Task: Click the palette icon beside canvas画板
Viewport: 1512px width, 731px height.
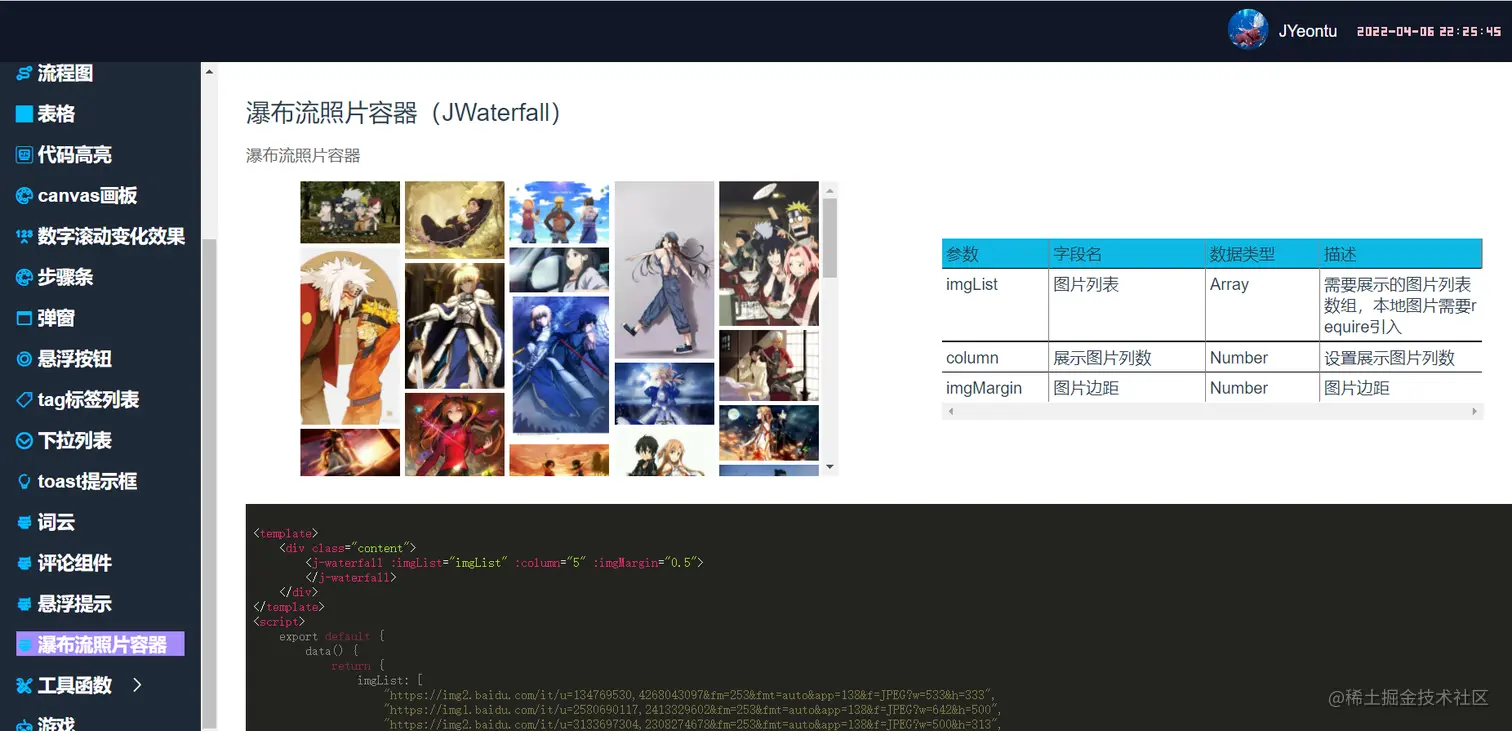Action: coord(24,196)
